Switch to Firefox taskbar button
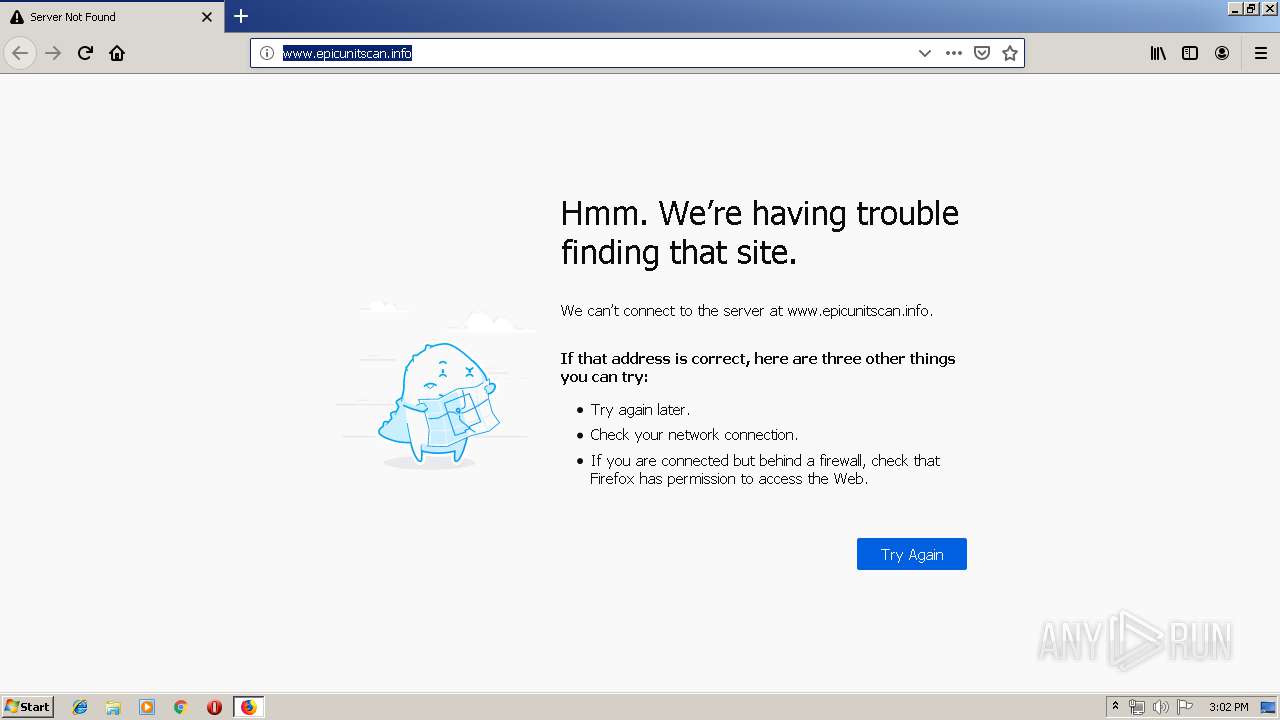This screenshot has height=720, width=1280. click(248, 707)
